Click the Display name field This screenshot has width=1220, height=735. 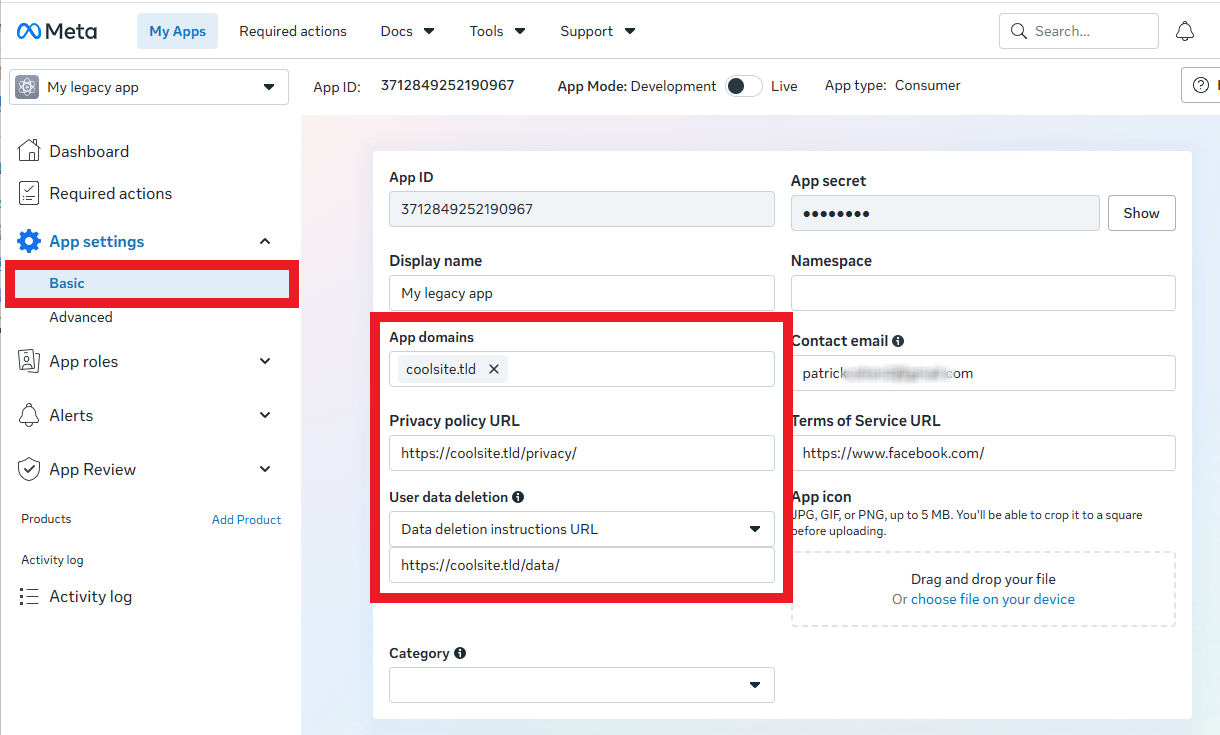click(x=582, y=293)
